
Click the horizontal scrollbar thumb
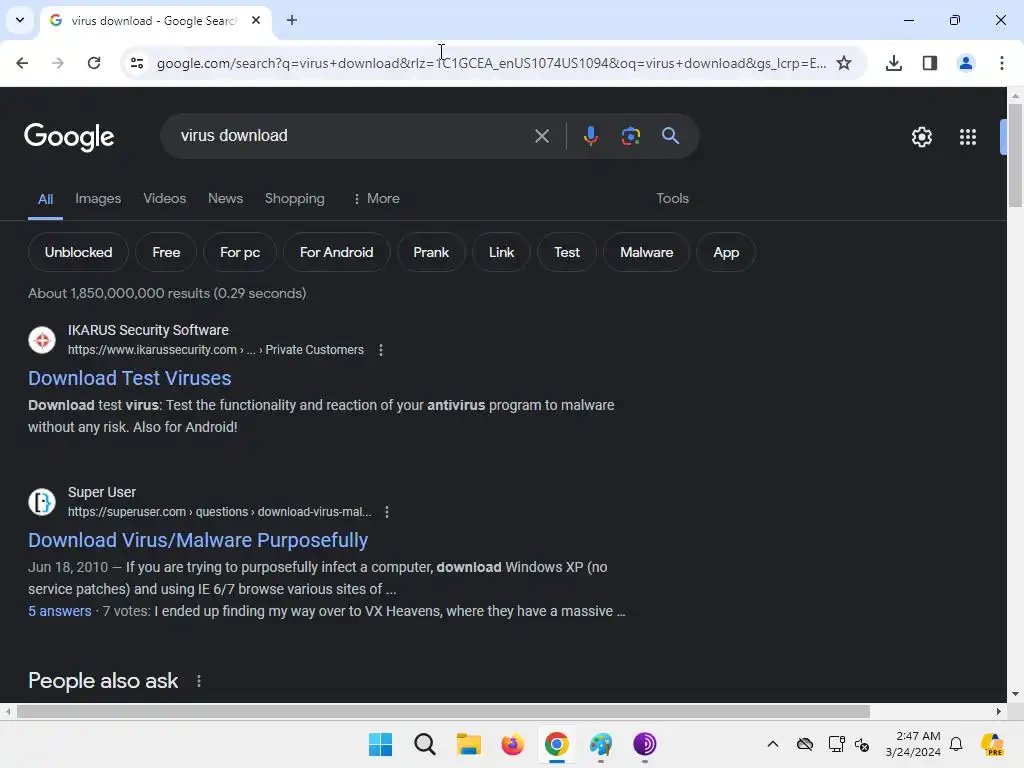tap(443, 711)
